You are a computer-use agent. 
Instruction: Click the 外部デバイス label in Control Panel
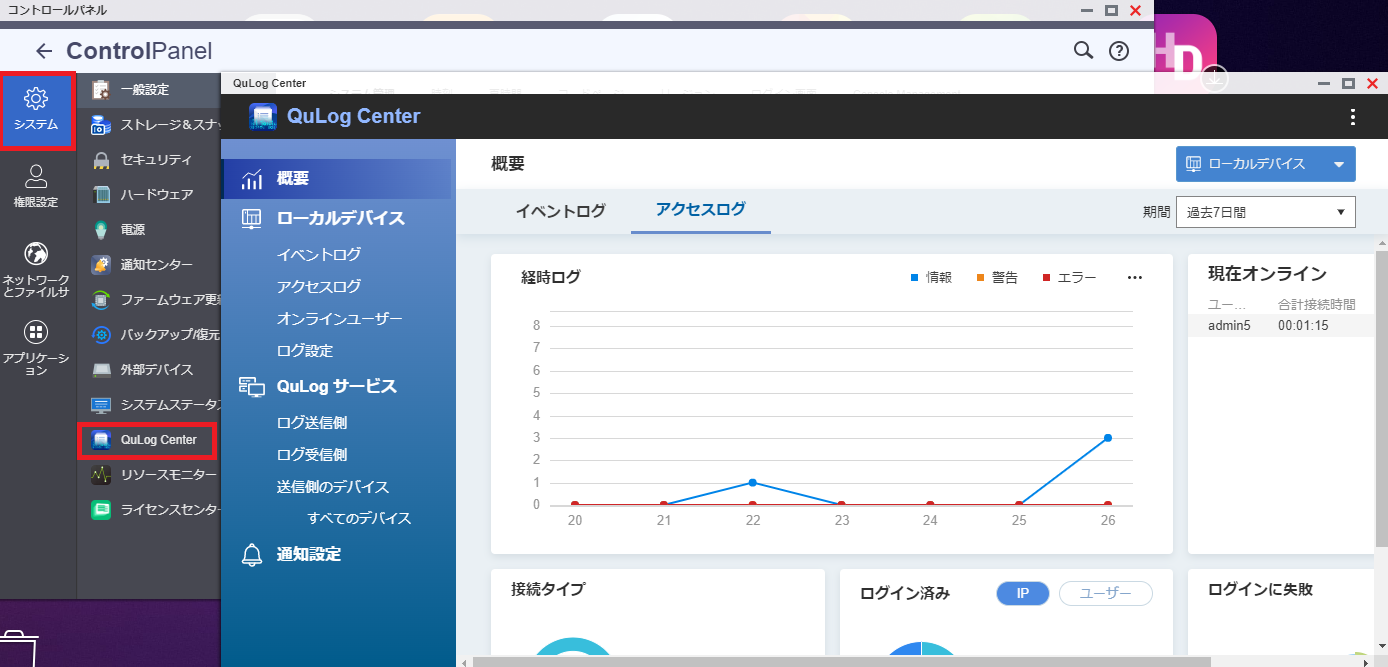point(157,370)
